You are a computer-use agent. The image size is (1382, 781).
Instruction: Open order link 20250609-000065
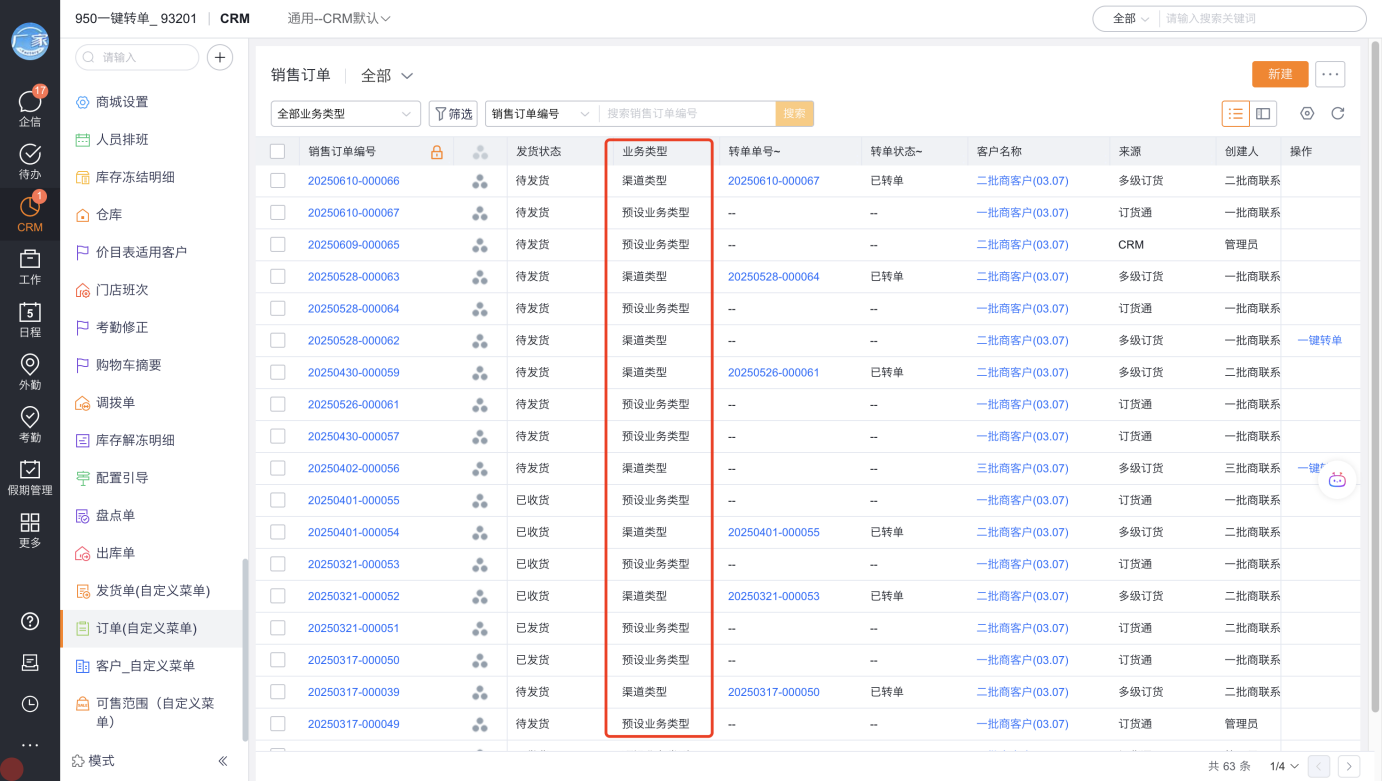tap(353, 245)
